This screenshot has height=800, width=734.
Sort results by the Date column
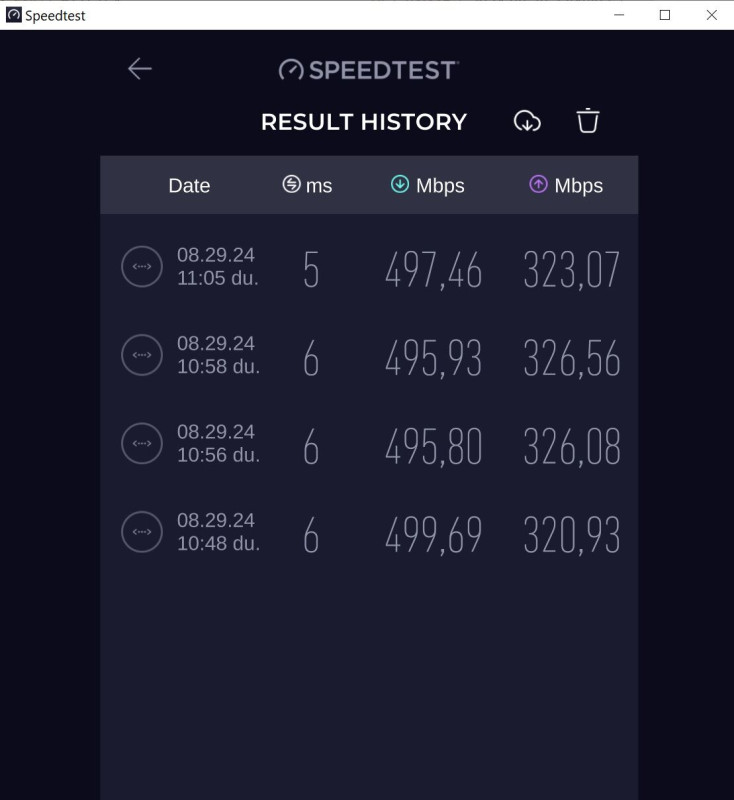click(x=189, y=185)
